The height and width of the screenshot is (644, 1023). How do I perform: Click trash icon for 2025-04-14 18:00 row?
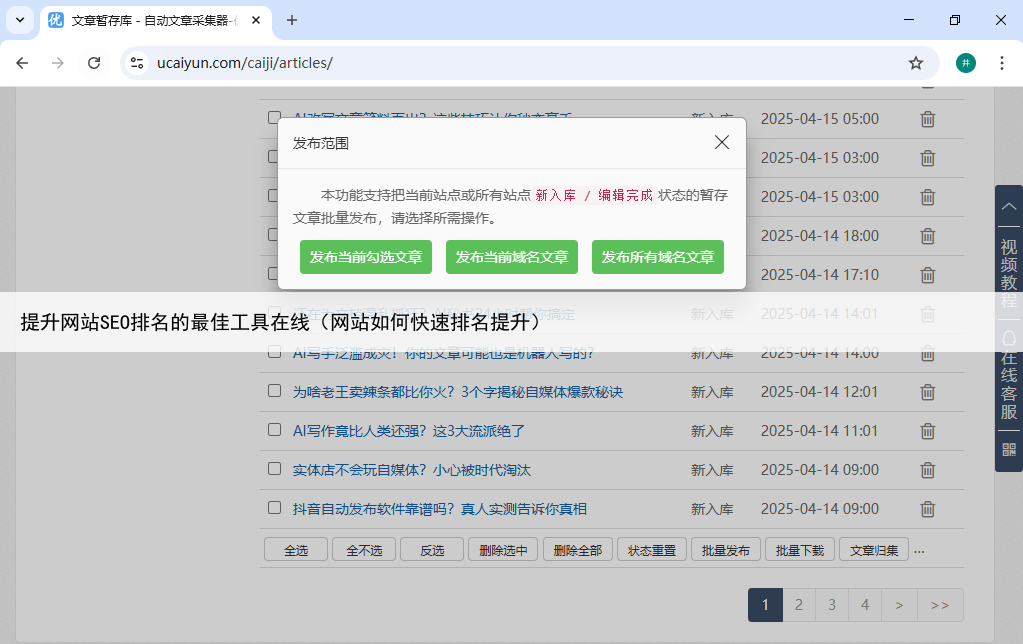point(927,236)
